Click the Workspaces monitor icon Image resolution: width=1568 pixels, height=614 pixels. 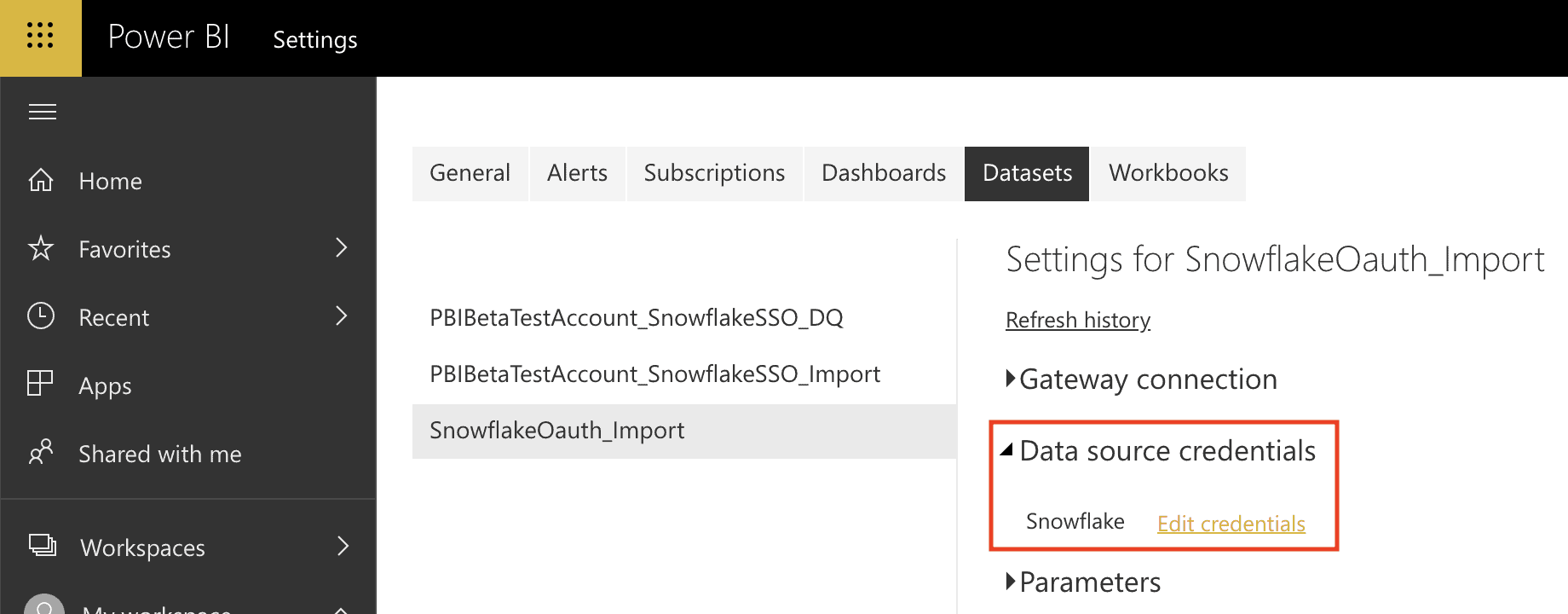pyautogui.click(x=43, y=545)
